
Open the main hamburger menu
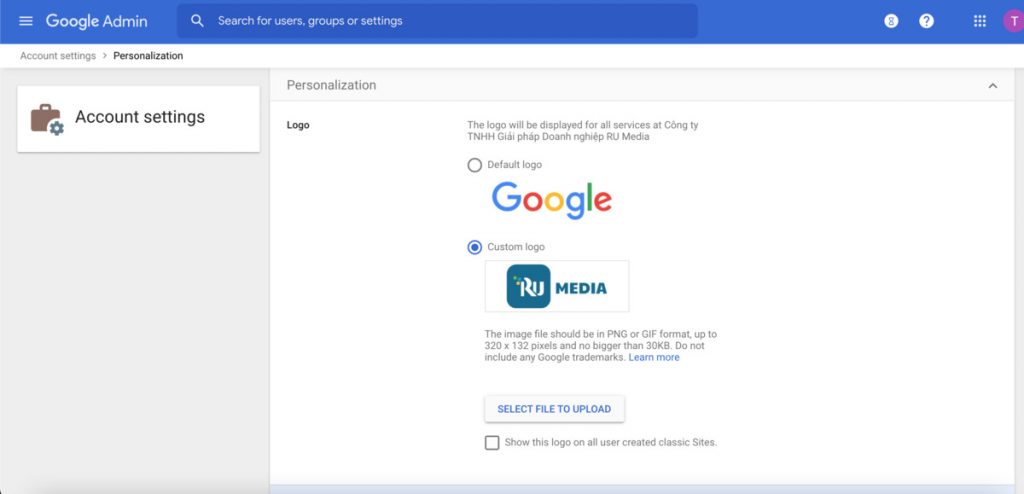[25, 21]
